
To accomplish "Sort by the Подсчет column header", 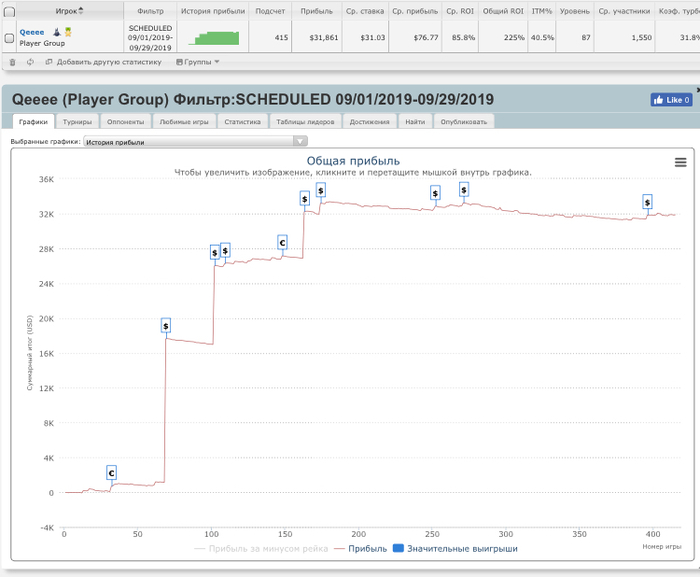I will point(270,11).
